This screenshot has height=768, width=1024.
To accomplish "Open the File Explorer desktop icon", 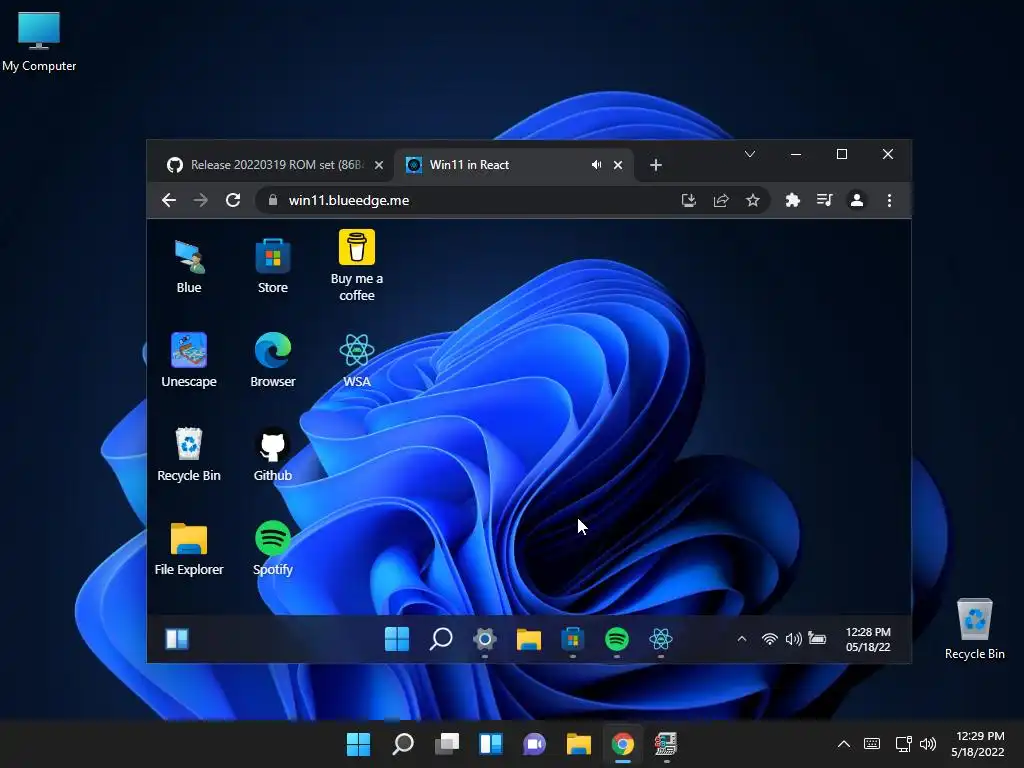I will (189, 548).
